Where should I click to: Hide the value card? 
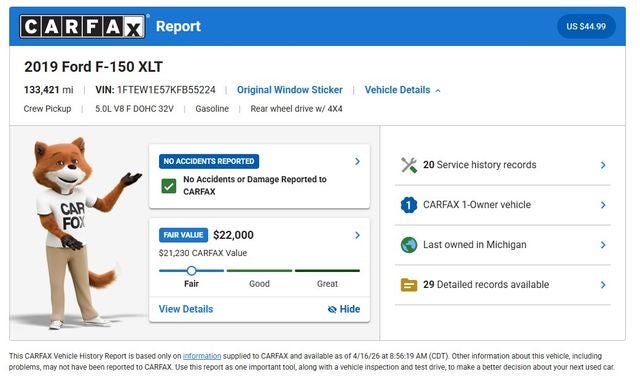click(344, 309)
